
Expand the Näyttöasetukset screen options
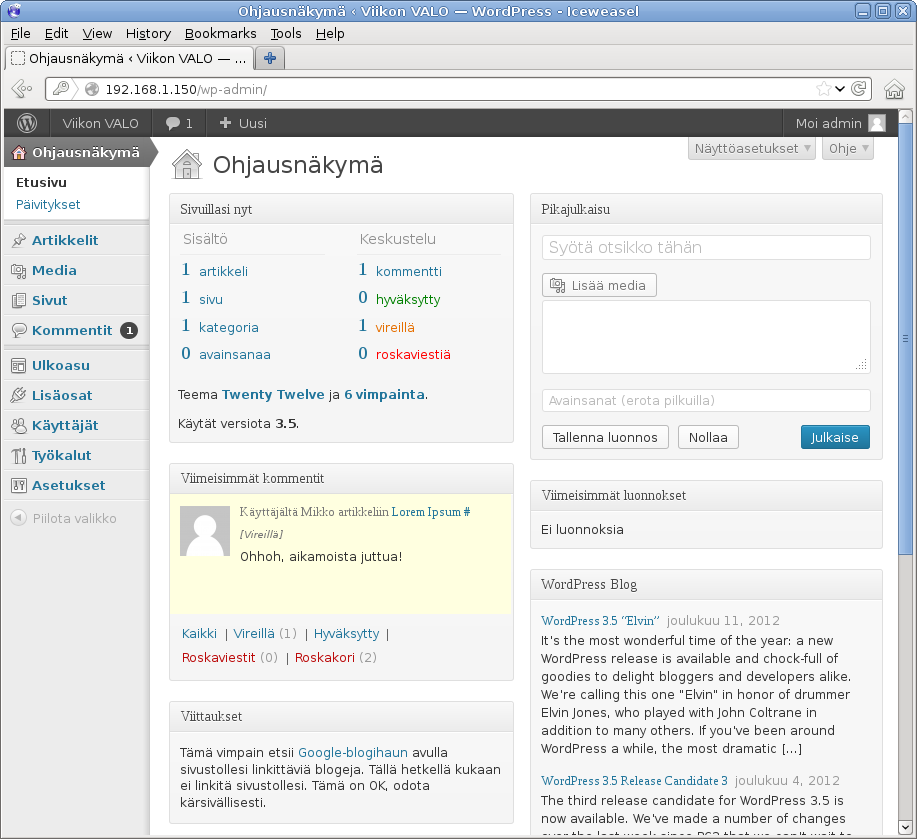(x=751, y=149)
